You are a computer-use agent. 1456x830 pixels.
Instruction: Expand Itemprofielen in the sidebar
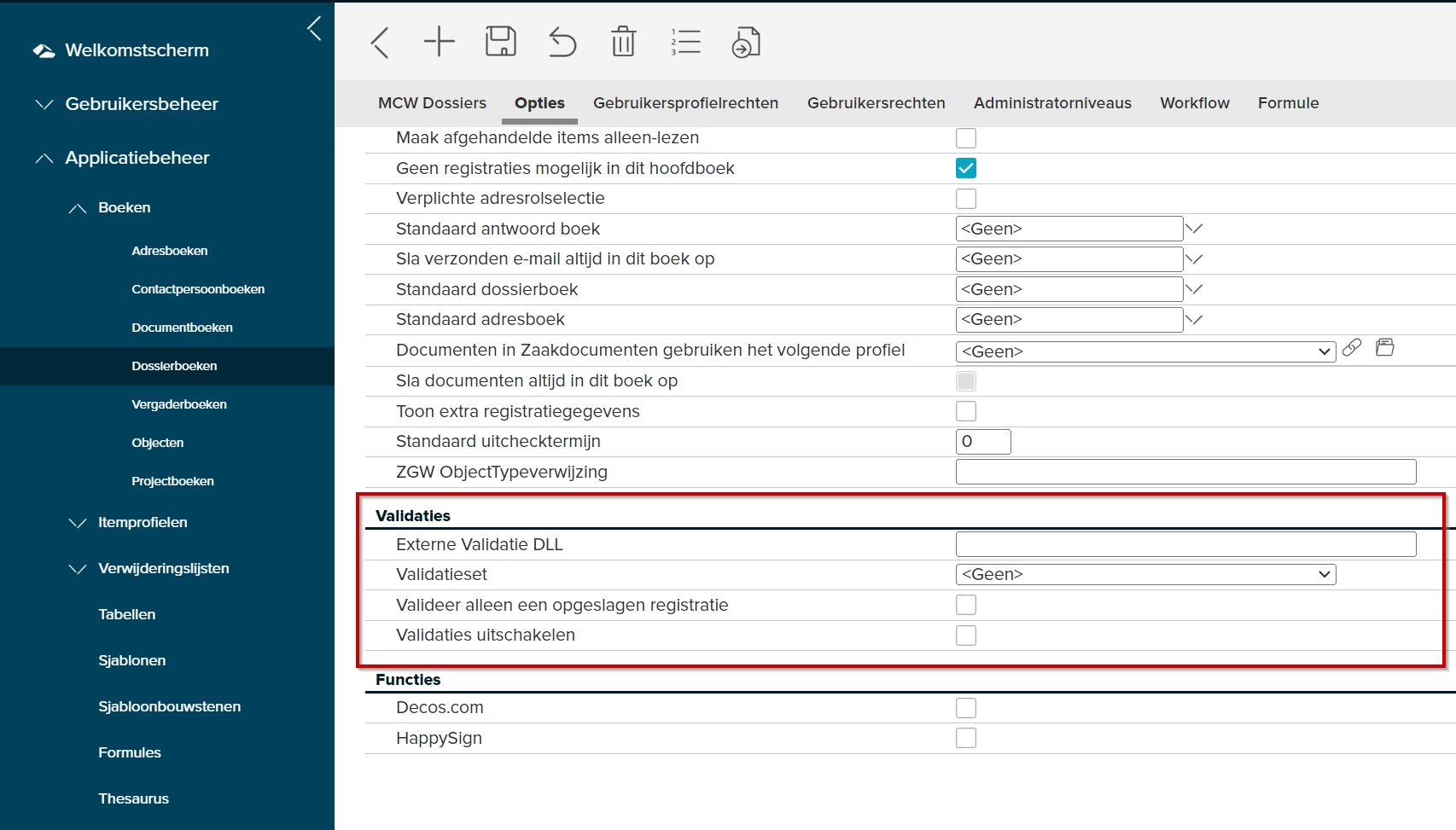click(78, 522)
